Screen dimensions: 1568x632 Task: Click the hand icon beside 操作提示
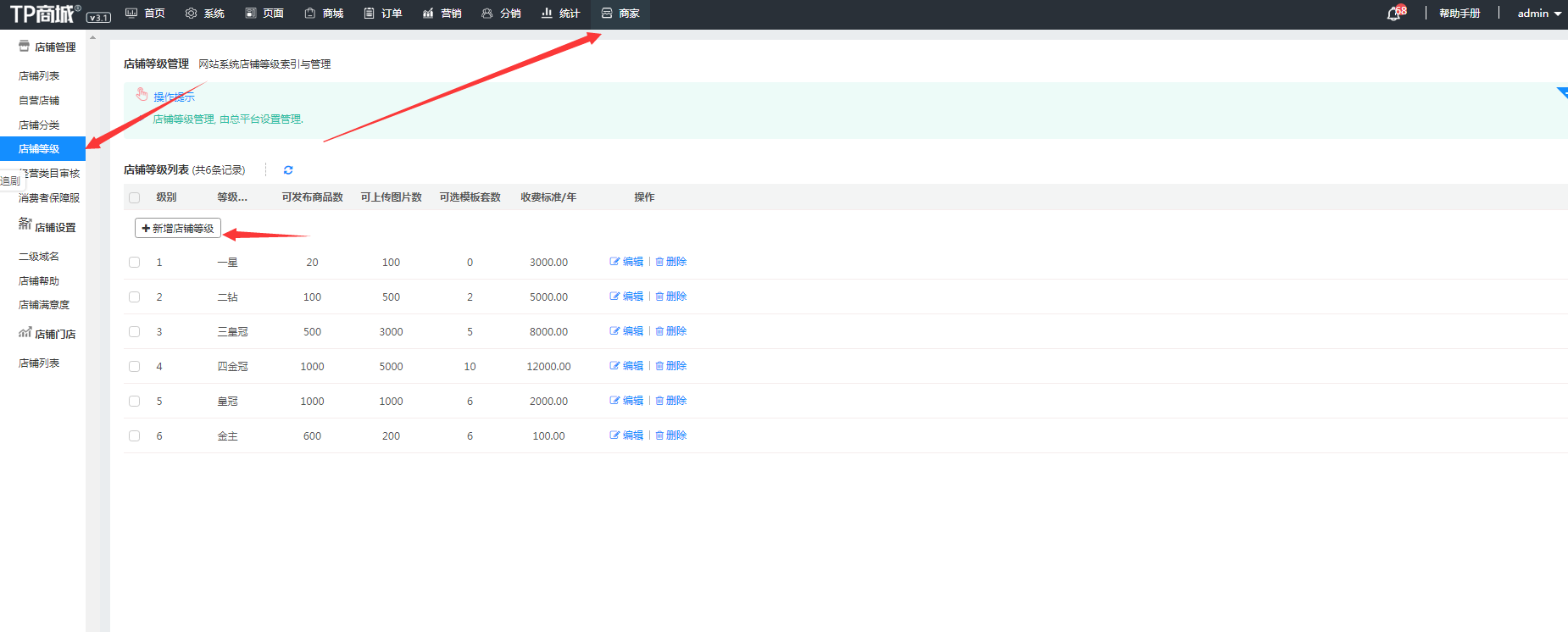(142, 95)
